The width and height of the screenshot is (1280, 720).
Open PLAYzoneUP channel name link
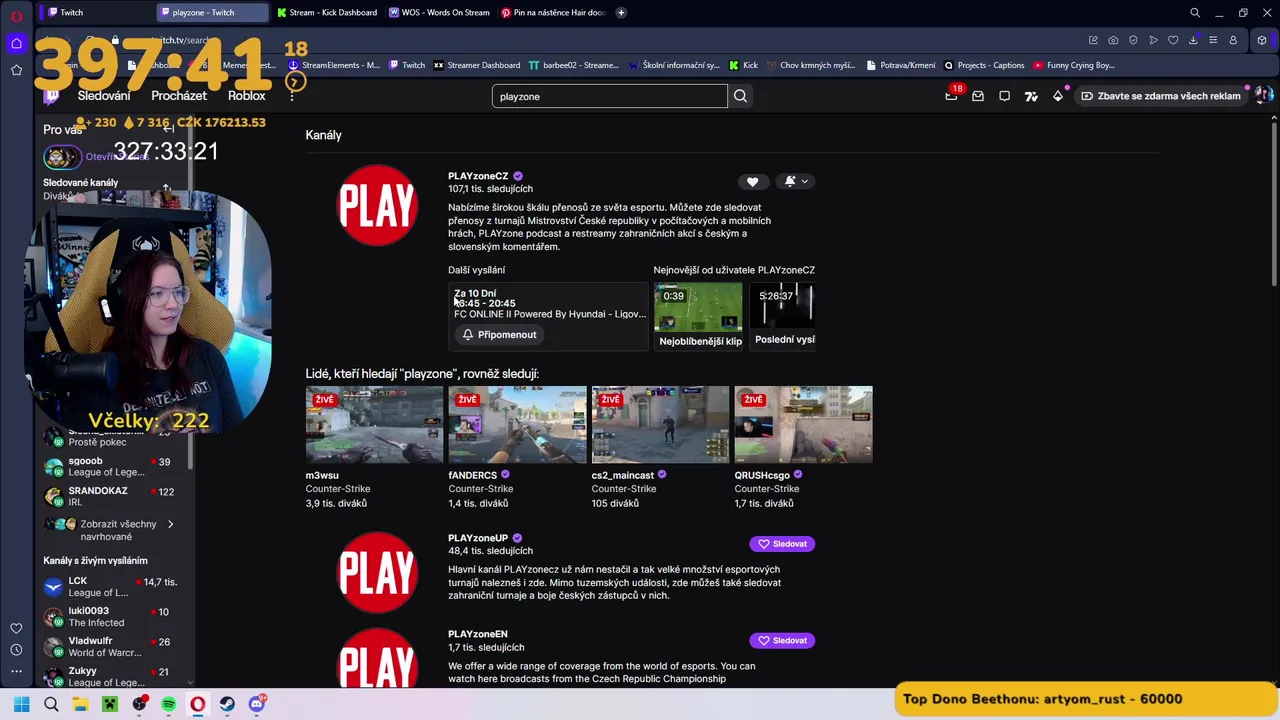click(x=478, y=538)
